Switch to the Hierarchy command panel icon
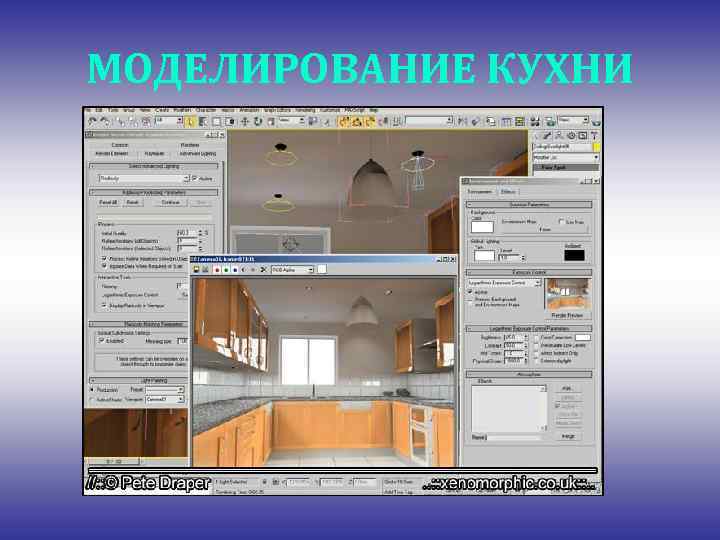The image size is (720, 540). pyautogui.click(x=559, y=135)
